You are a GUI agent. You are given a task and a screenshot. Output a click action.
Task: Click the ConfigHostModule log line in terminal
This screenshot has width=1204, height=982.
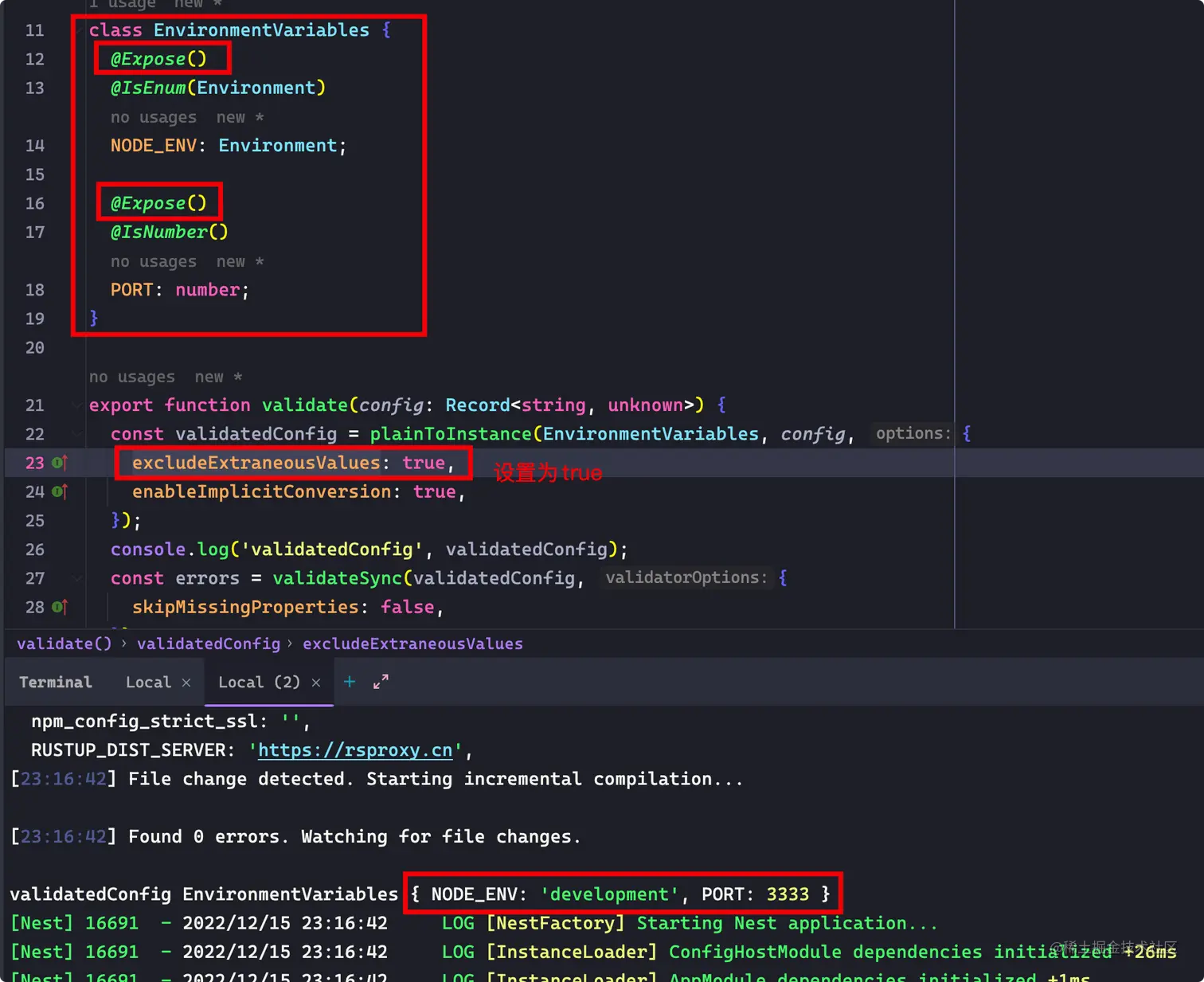pos(593,953)
